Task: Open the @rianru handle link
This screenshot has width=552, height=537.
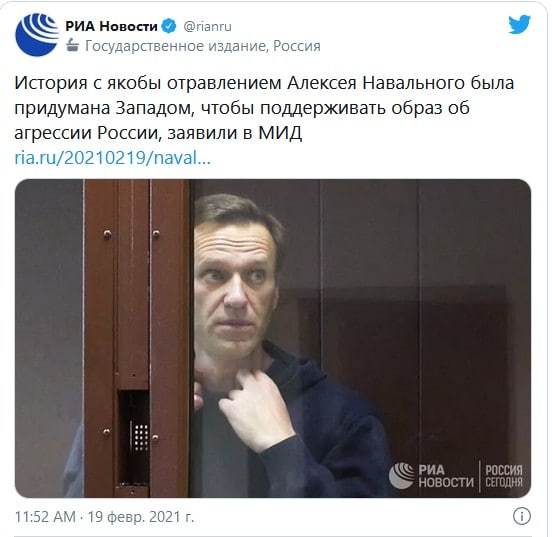Action: click(207, 27)
